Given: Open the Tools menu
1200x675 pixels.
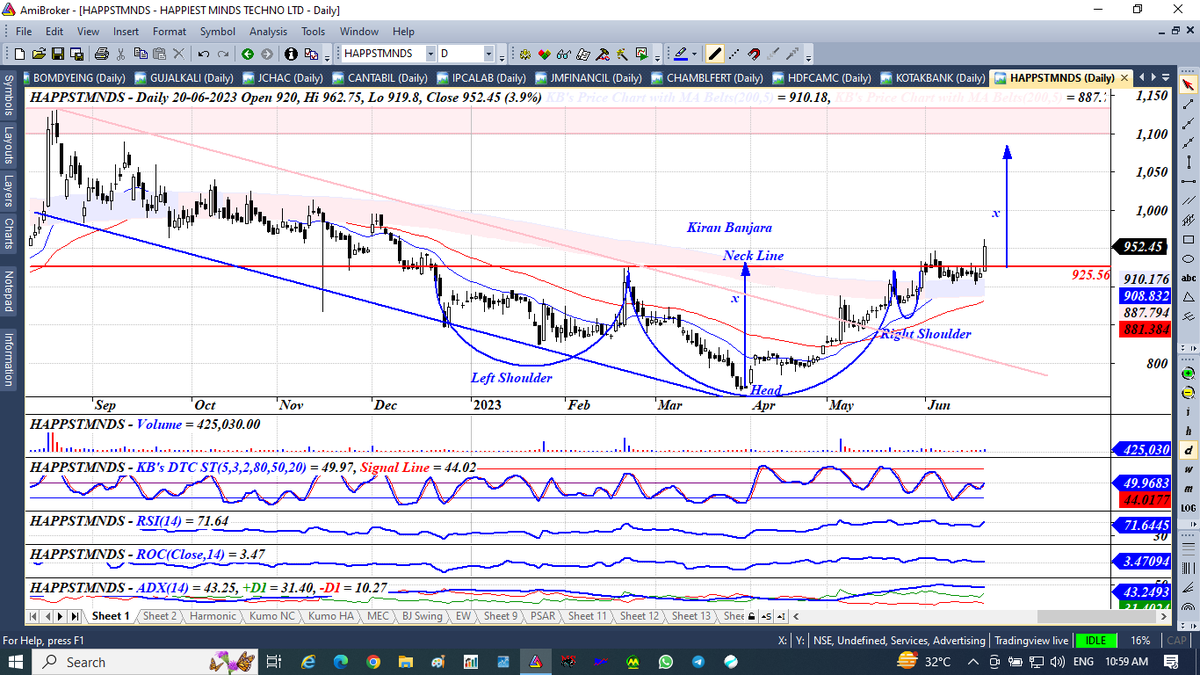Looking at the screenshot, I should [x=313, y=31].
